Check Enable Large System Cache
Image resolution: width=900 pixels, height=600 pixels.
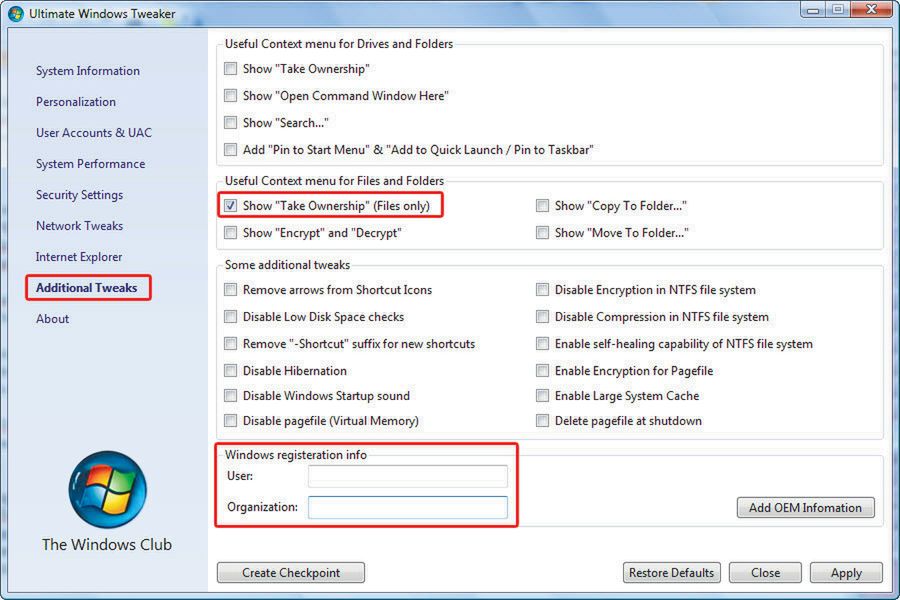pyautogui.click(x=542, y=396)
